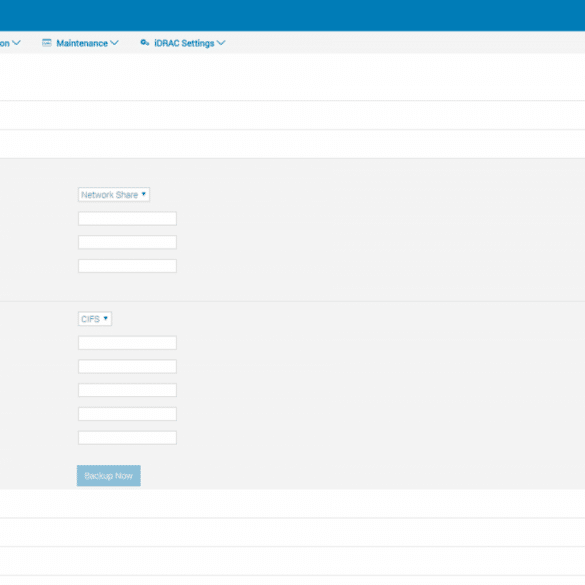Focus third text field below CIFS dropdown
The width and height of the screenshot is (585, 585).
[127, 390]
